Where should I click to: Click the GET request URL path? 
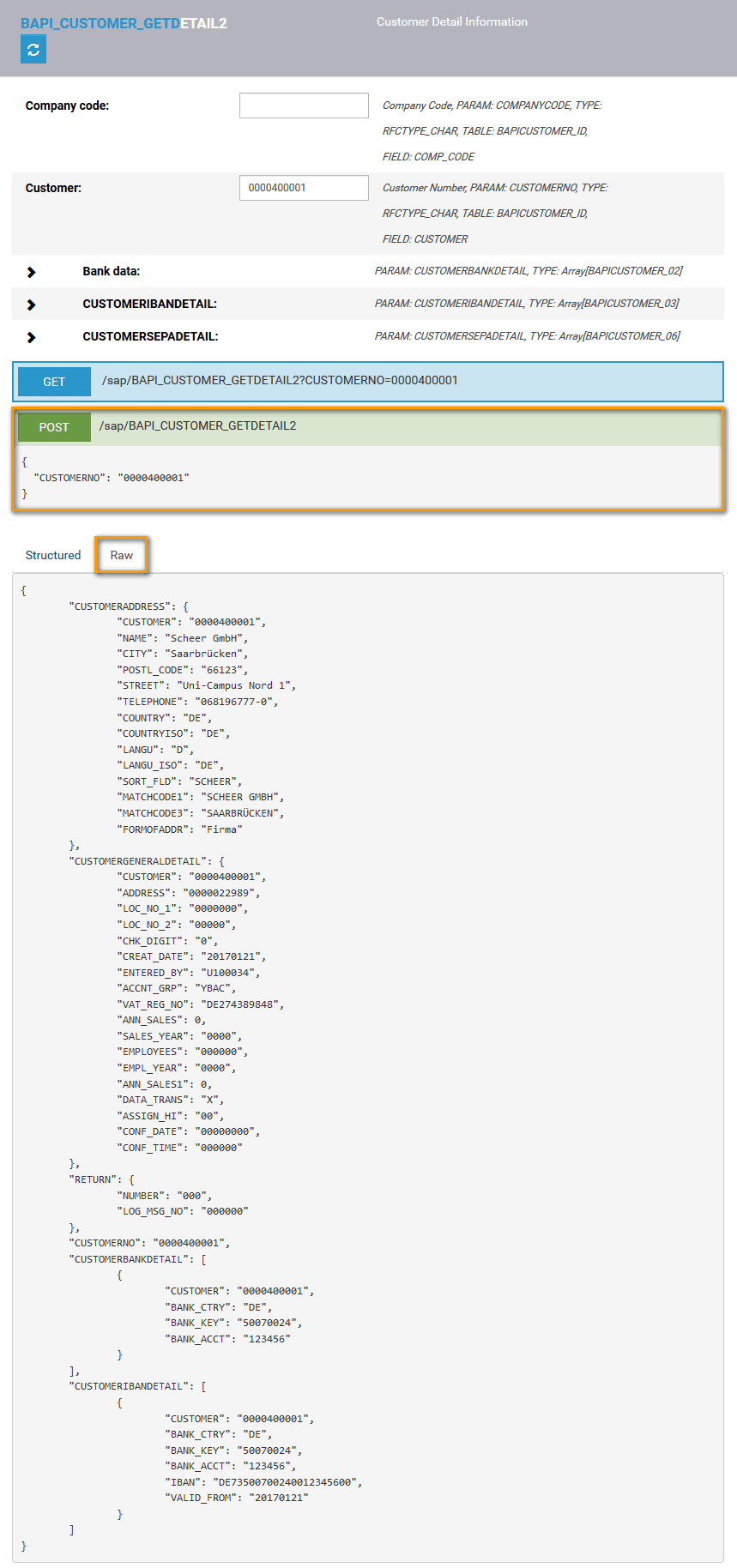280,380
